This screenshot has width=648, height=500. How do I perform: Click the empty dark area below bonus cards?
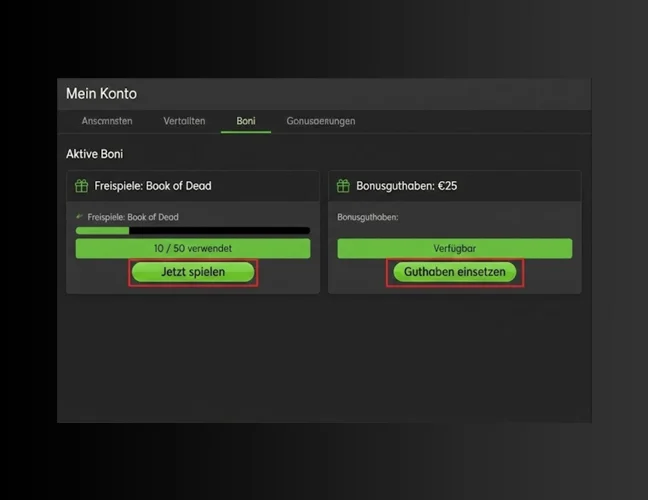coord(322,360)
